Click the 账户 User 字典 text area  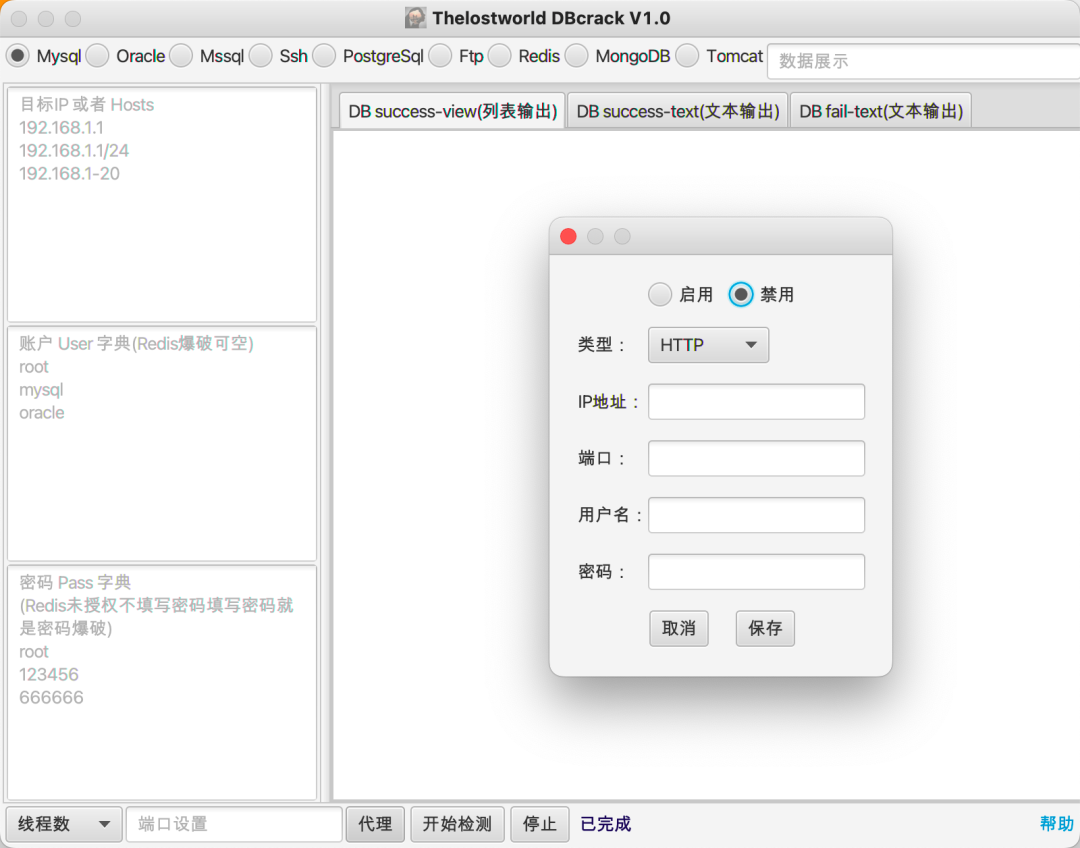pyautogui.click(x=162, y=444)
